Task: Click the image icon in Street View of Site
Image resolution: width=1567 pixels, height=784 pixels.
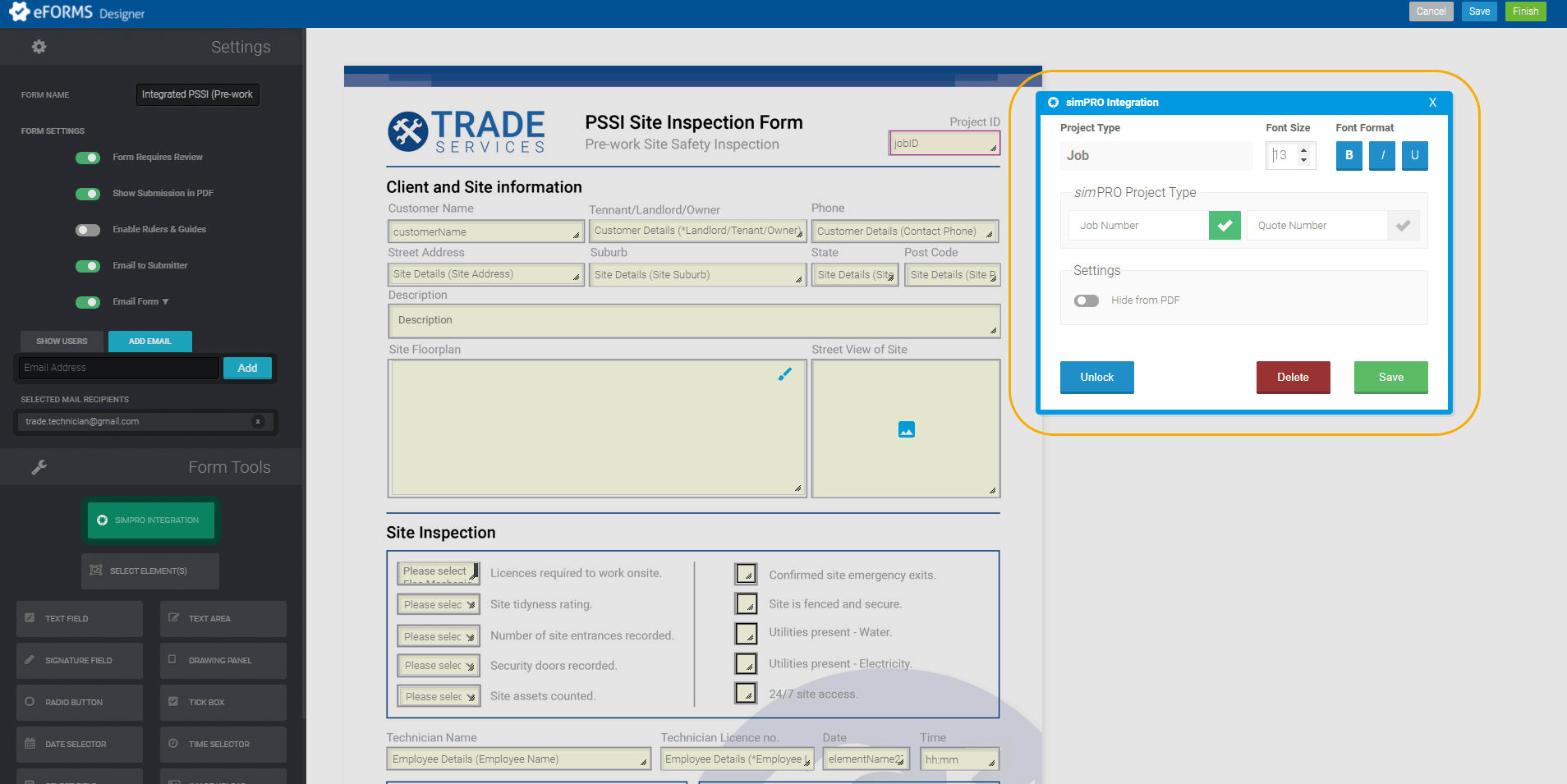Action: [905, 429]
